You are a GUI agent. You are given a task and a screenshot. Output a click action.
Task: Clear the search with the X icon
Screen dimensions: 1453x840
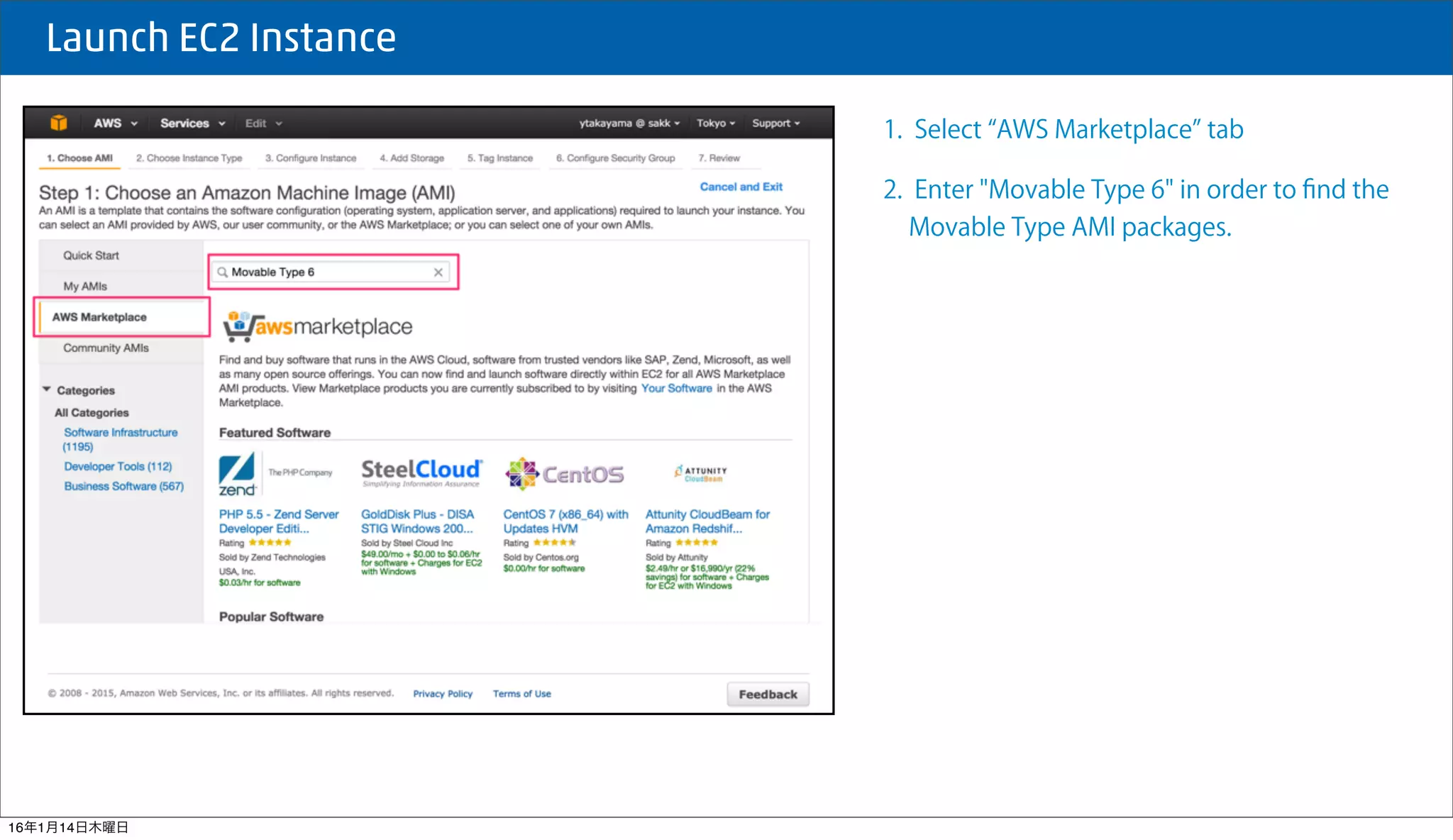438,272
